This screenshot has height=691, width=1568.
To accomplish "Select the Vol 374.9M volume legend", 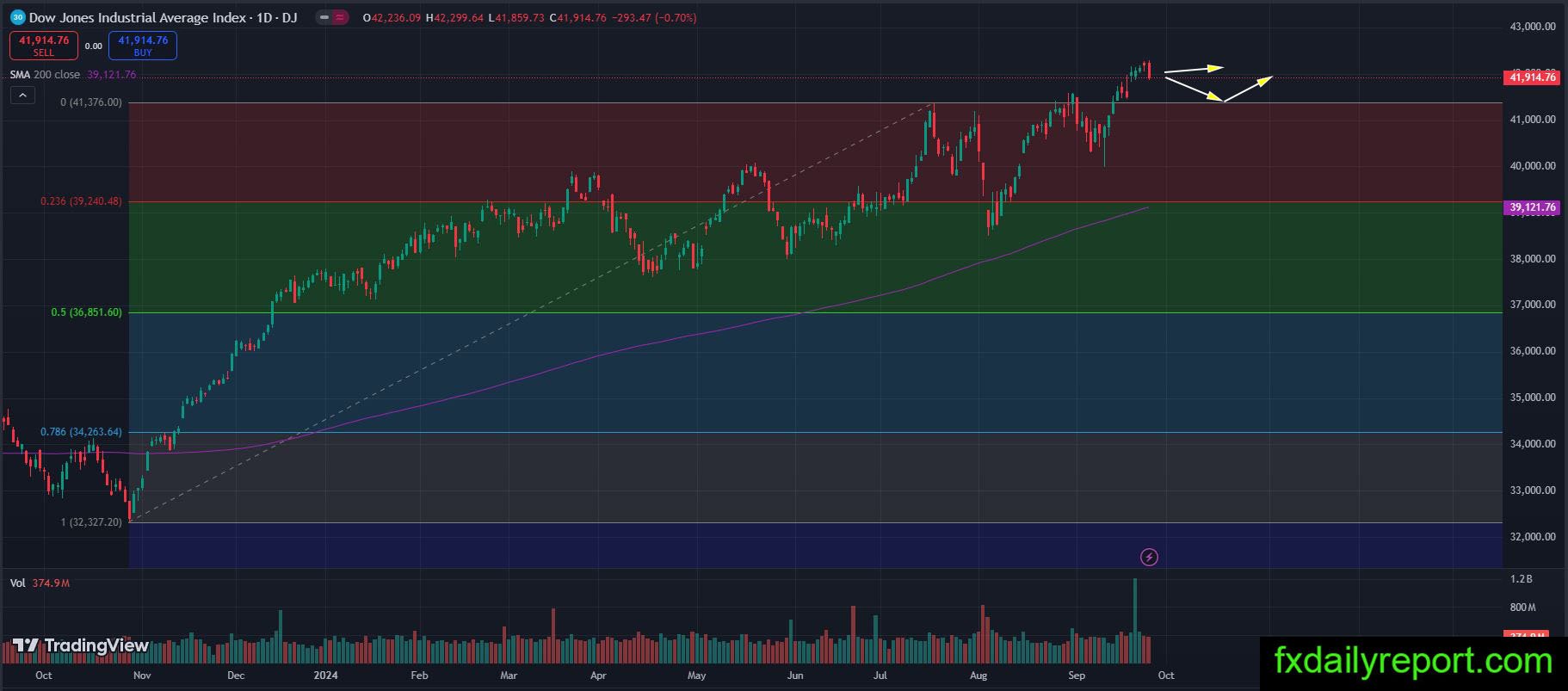I will pyautogui.click(x=40, y=583).
